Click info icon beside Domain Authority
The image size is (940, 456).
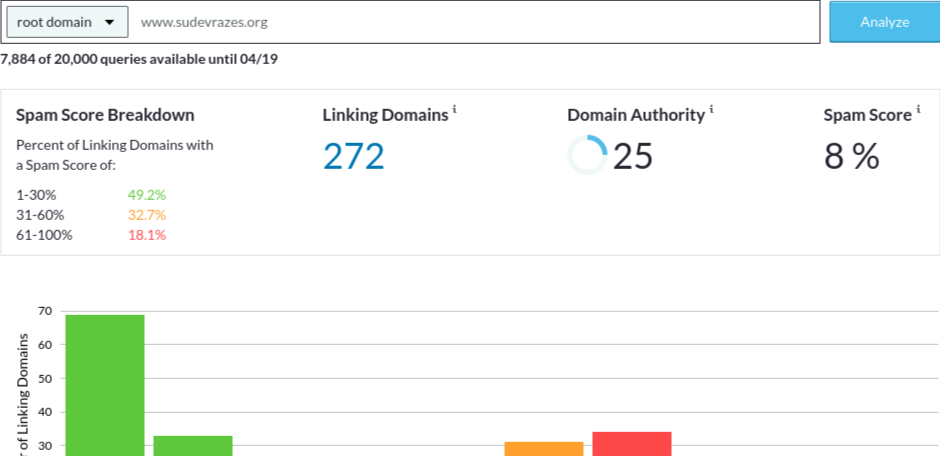[712, 109]
